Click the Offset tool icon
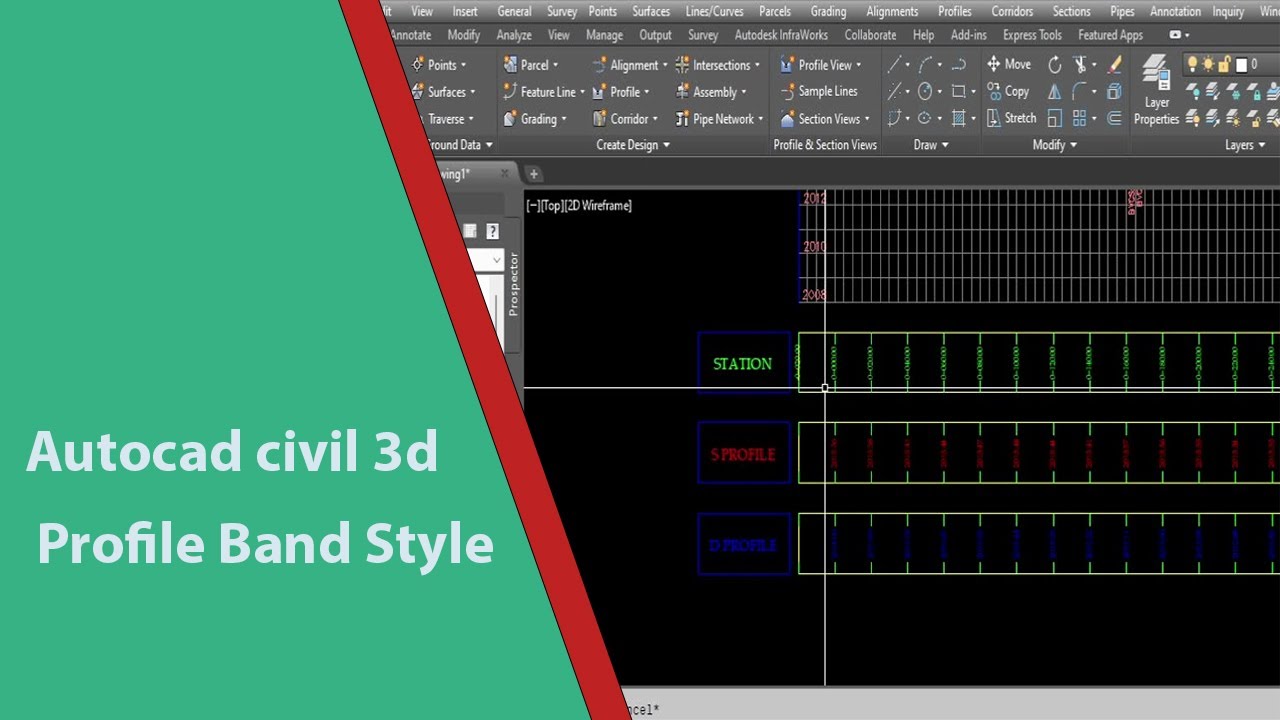 point(1115,119)
